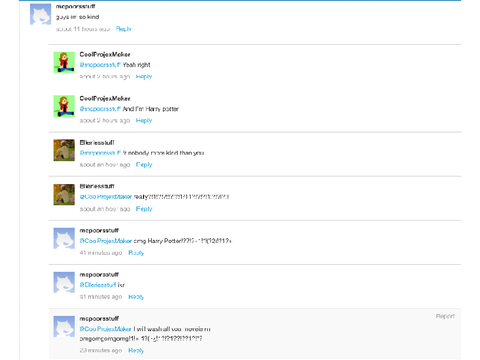This screenshot has height=360, width=480.
Task: Select the comment text 'guys im so kind'
Action: pos(77,17)
